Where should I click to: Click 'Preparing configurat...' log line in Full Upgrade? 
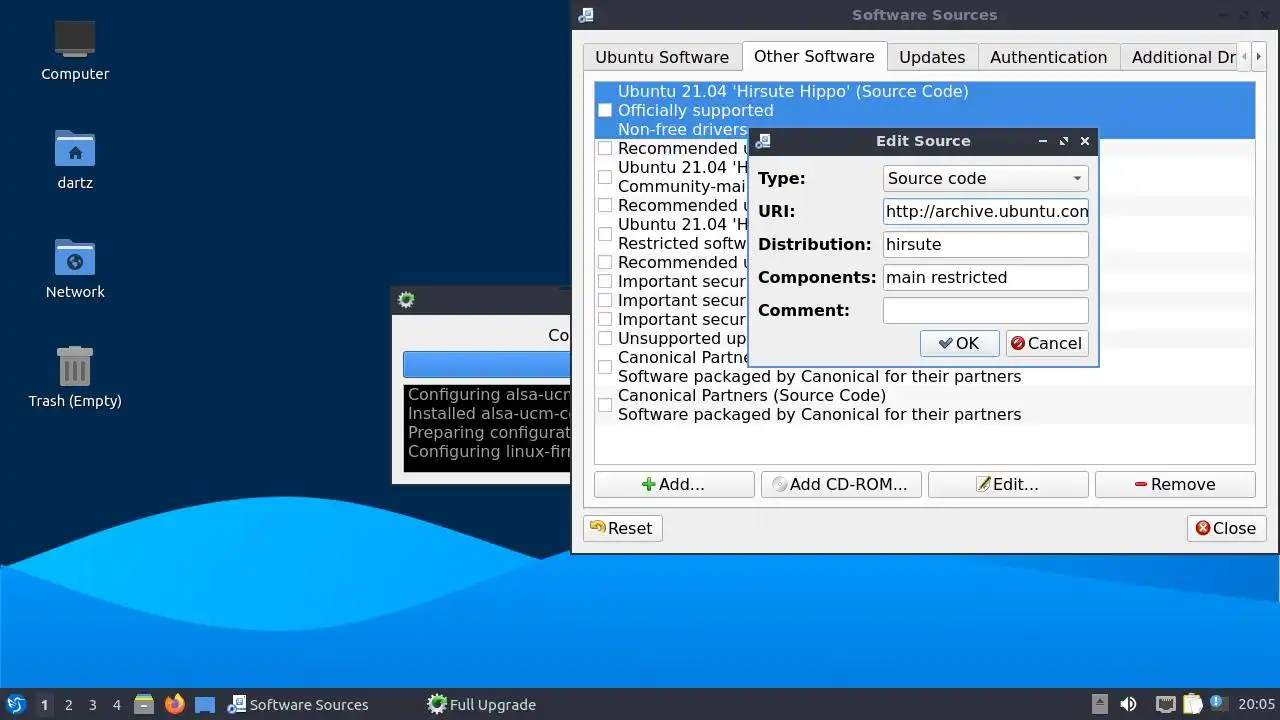(x=489, y=432)
